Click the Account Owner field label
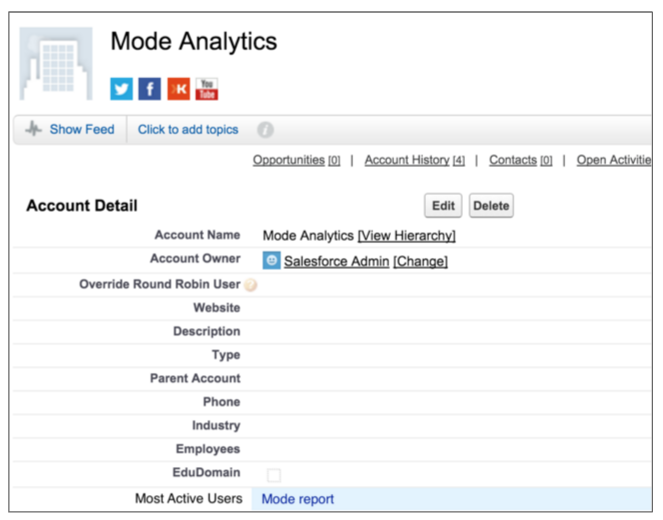This screenshot has height=520, width=663. click(x=195, y=258)
